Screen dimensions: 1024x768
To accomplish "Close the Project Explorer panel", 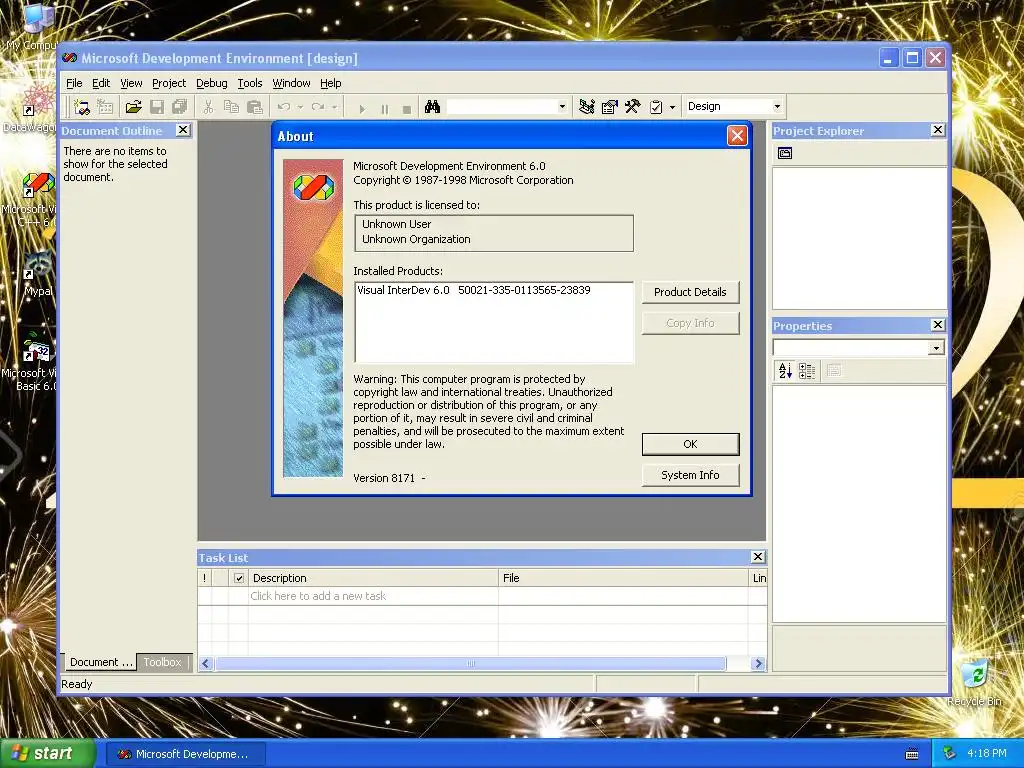I will tap(938, 130).
